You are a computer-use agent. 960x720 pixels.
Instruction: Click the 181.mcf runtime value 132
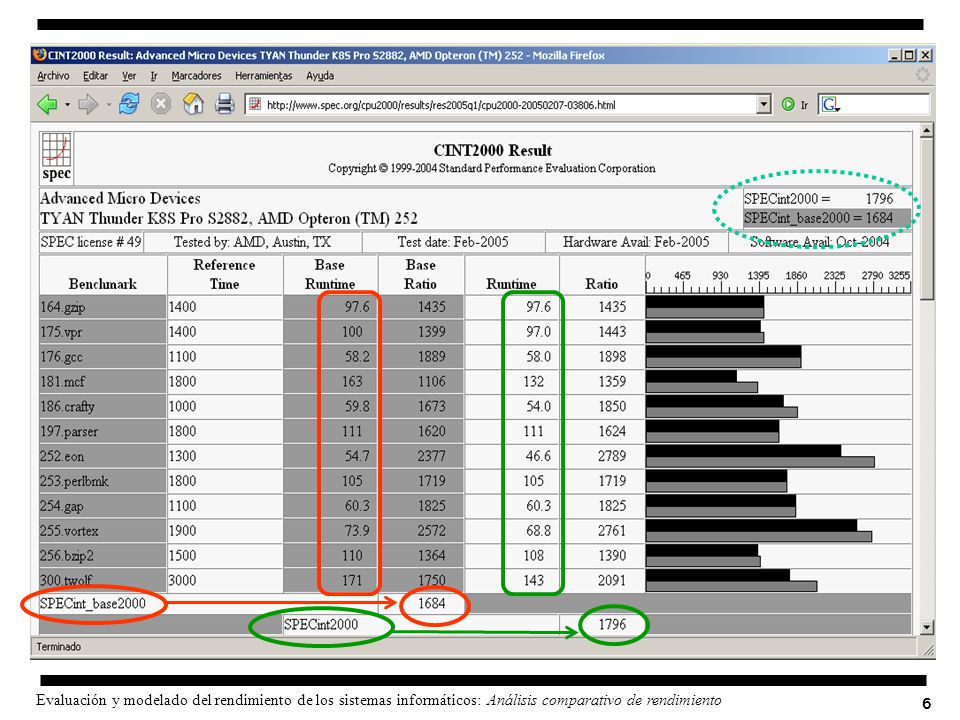533,381
